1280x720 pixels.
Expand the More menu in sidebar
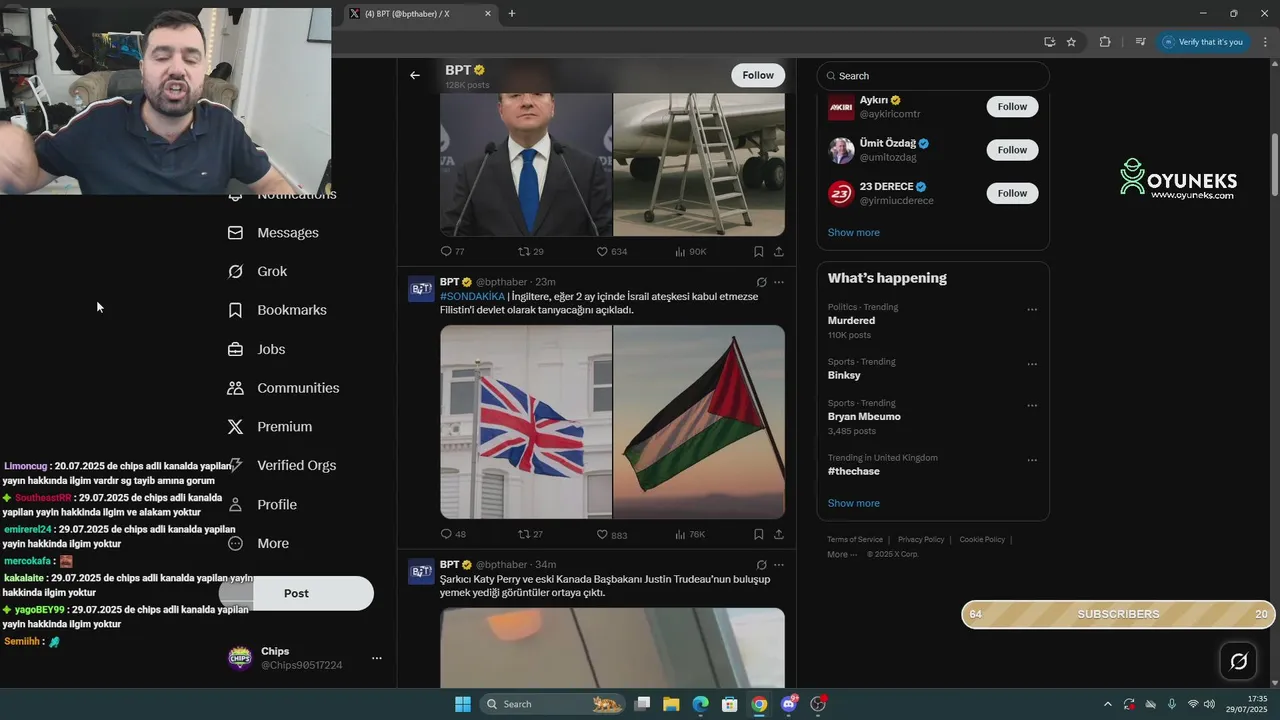[258, 544]
